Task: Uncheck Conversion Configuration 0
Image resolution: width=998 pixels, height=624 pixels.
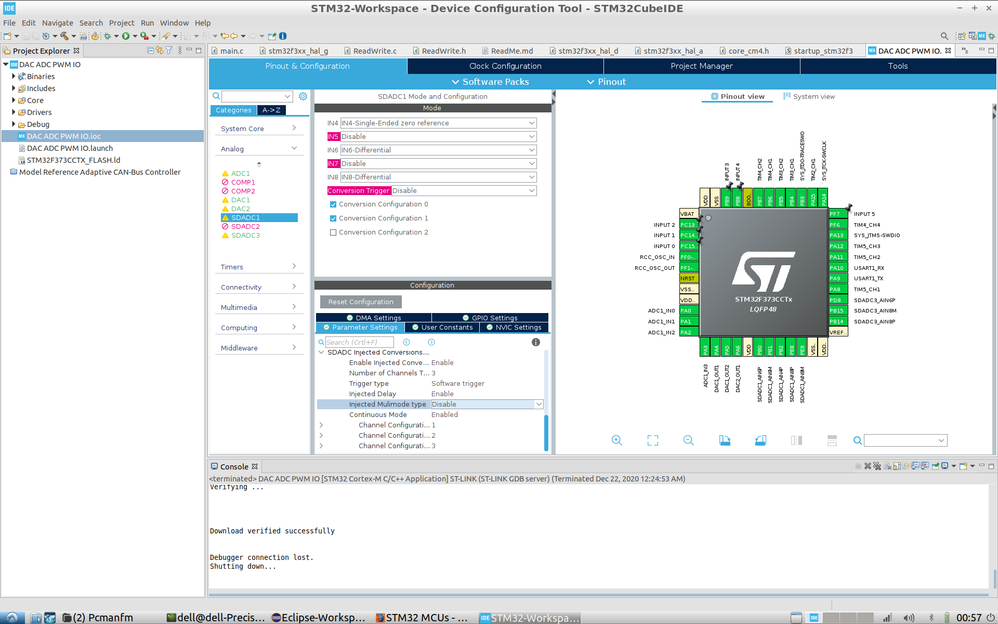Action: click(333, 204)
